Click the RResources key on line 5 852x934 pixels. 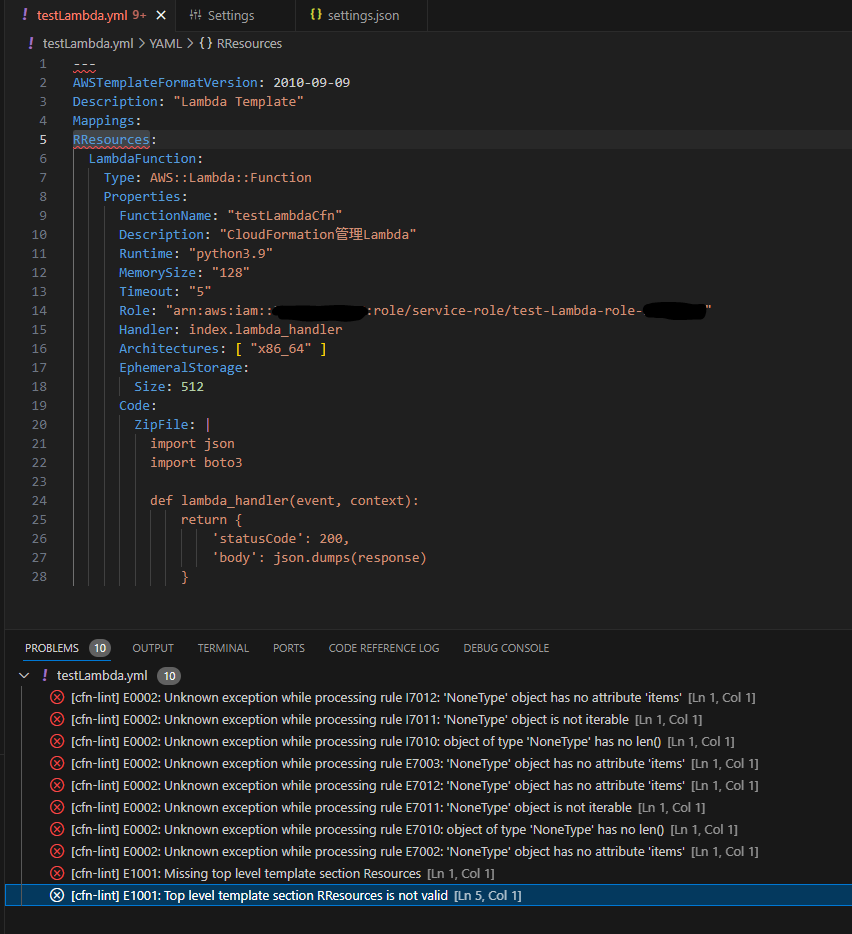click(111, 139)
